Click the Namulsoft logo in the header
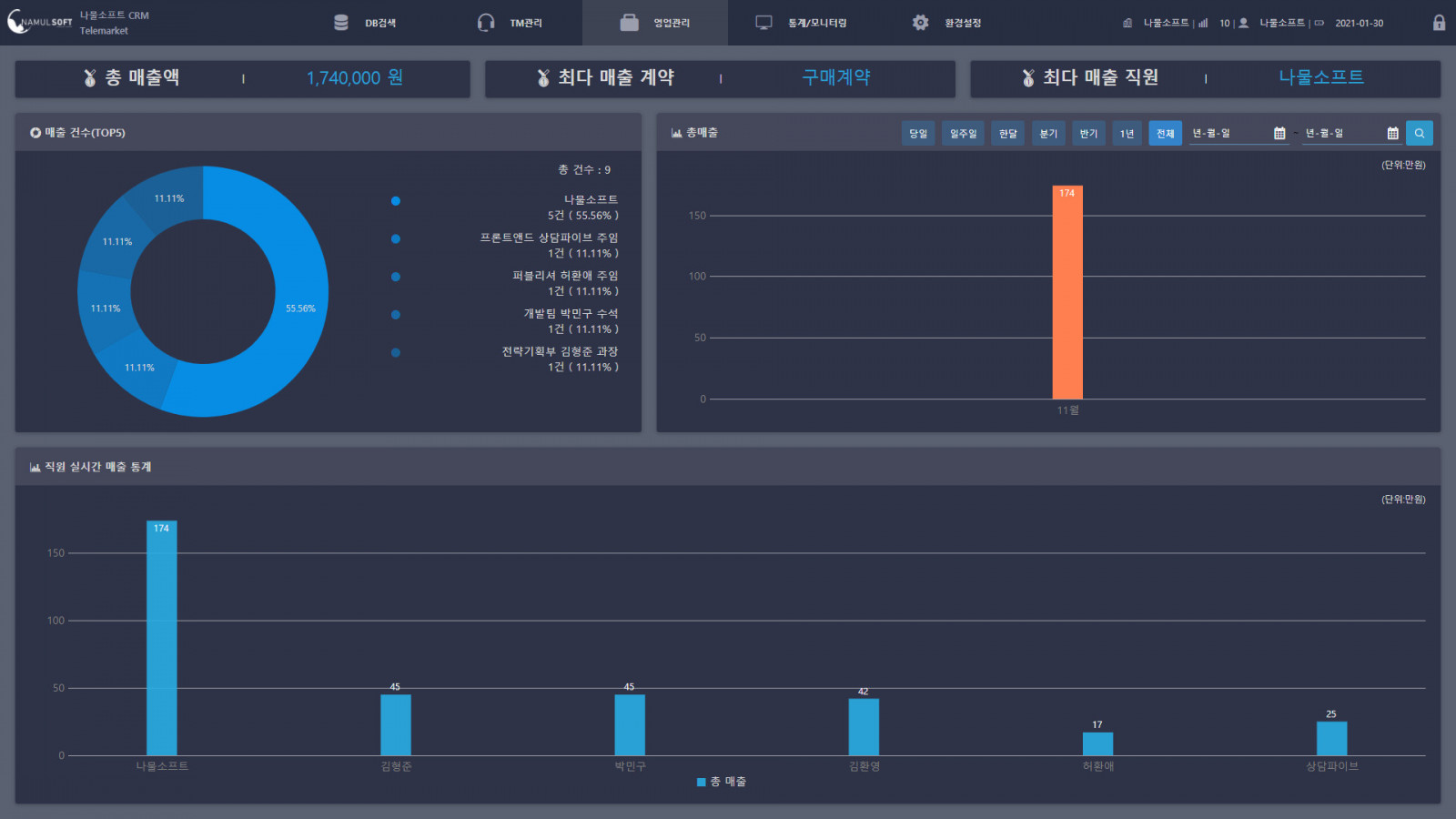 click(39, 22)
